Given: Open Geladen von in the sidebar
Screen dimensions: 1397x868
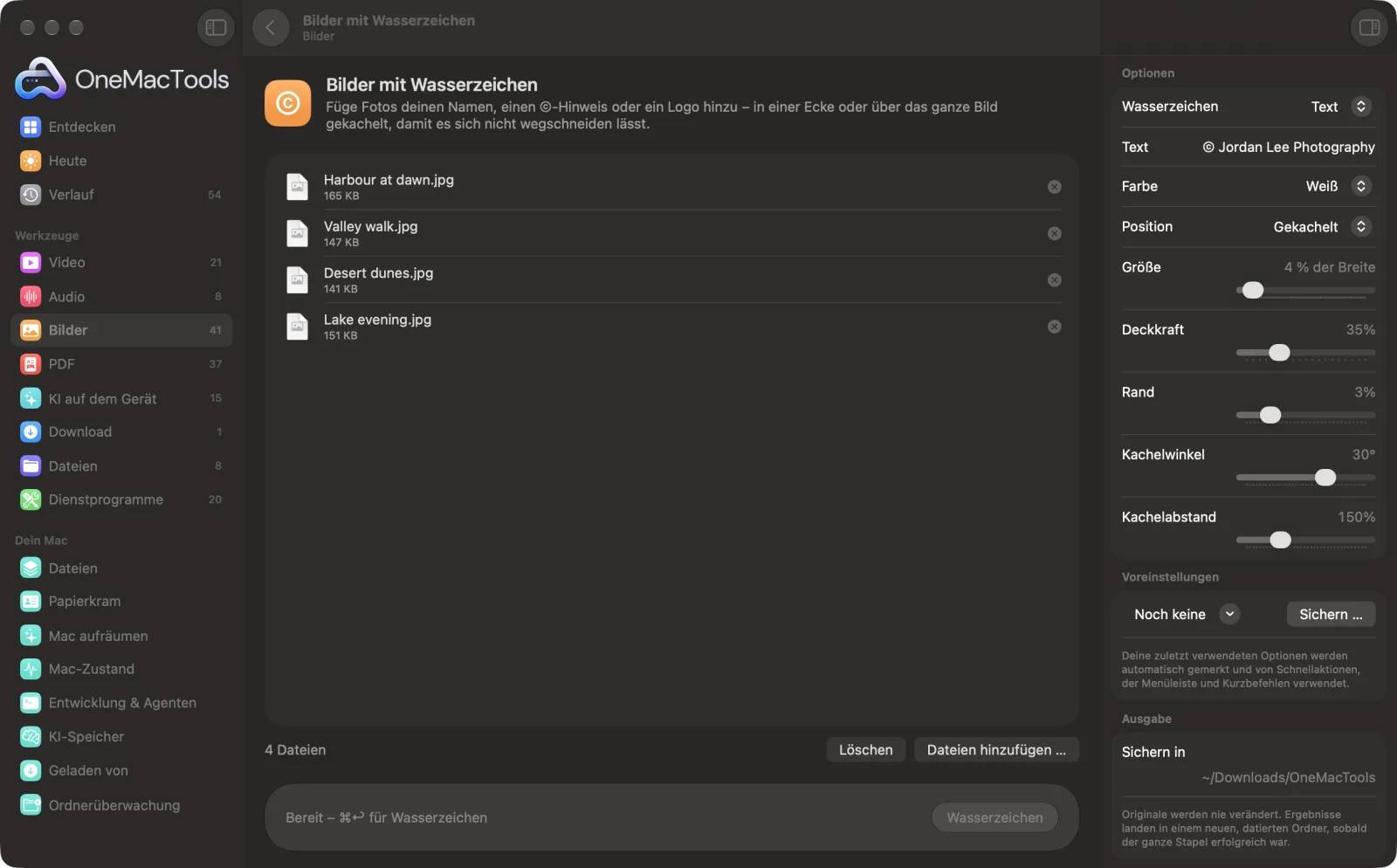Looking at the screenshot, I should coord(121,771).
